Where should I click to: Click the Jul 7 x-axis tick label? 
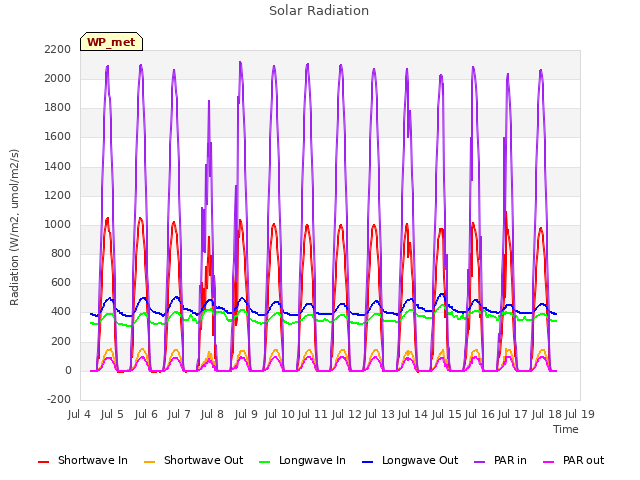pos(179,414)
